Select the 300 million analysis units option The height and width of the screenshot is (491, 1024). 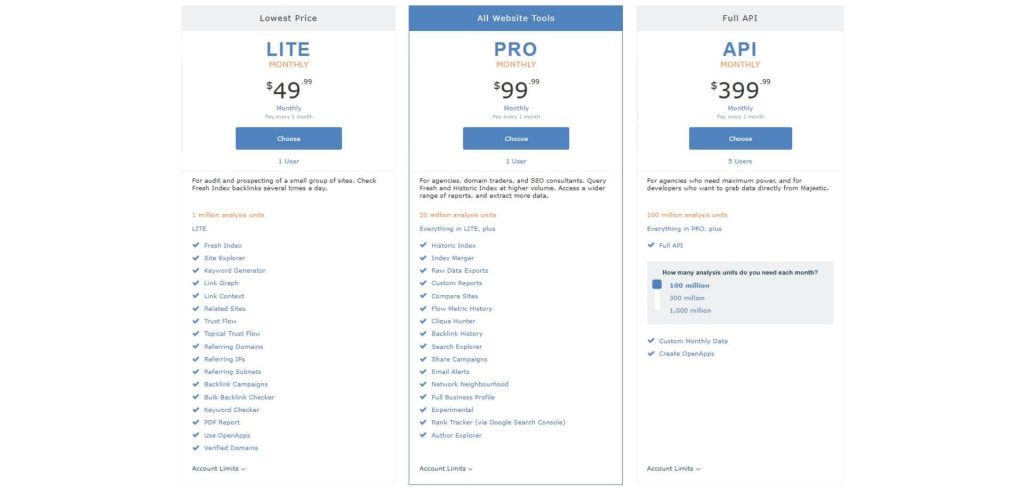coord(688,298)
